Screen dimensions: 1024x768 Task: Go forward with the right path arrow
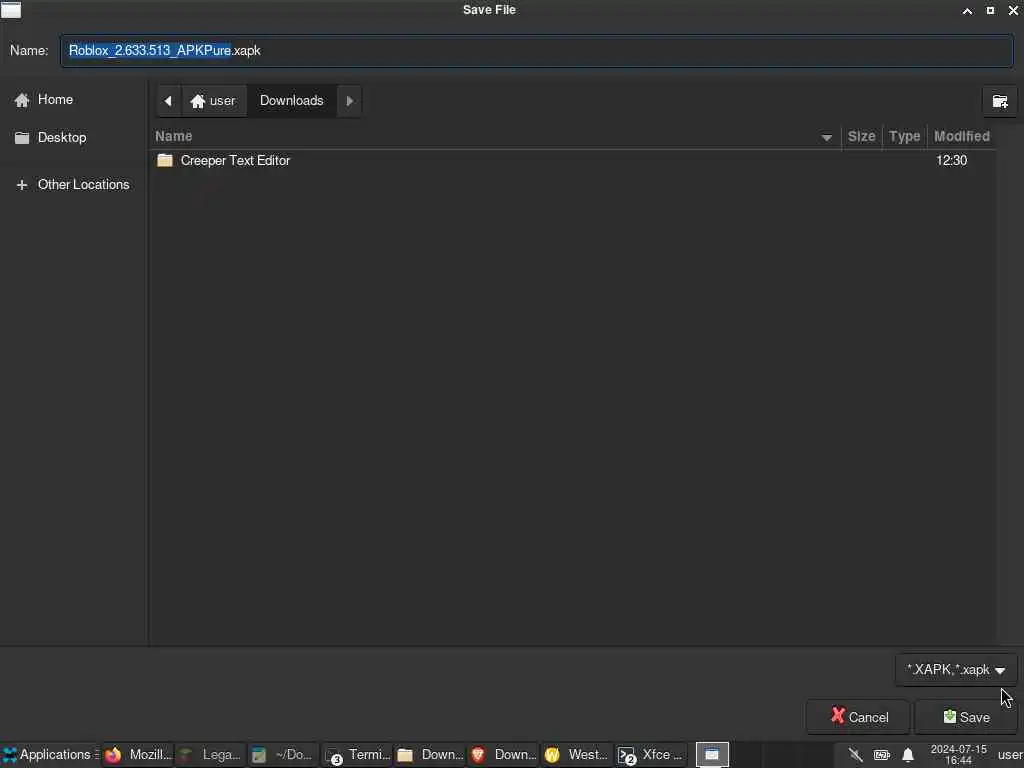coord(349,101)
